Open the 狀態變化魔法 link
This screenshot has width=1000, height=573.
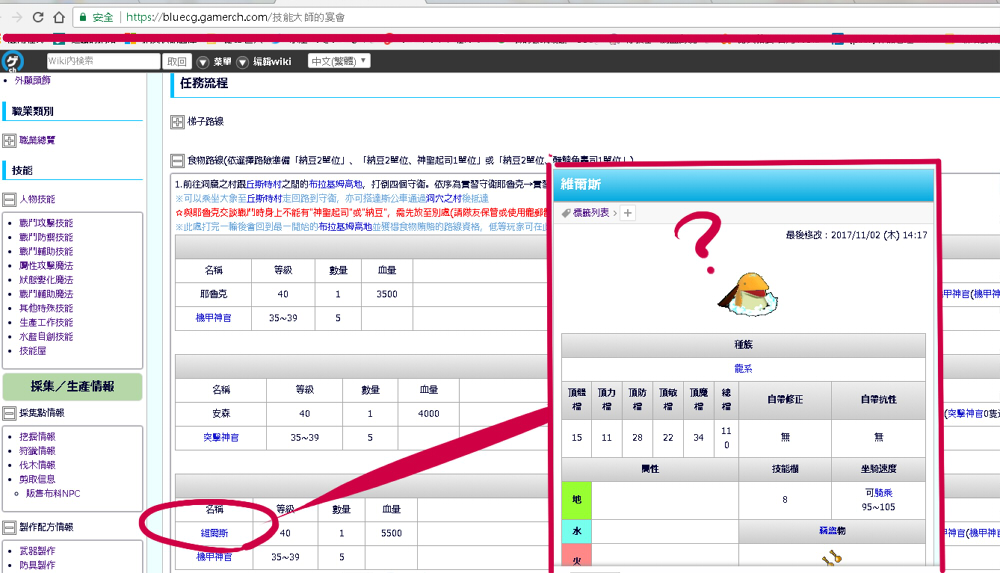[46, 279]
